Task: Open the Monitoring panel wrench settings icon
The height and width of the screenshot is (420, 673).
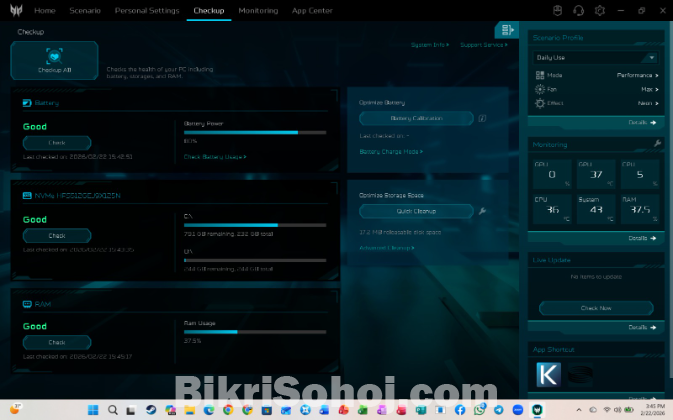Action: 657,144
